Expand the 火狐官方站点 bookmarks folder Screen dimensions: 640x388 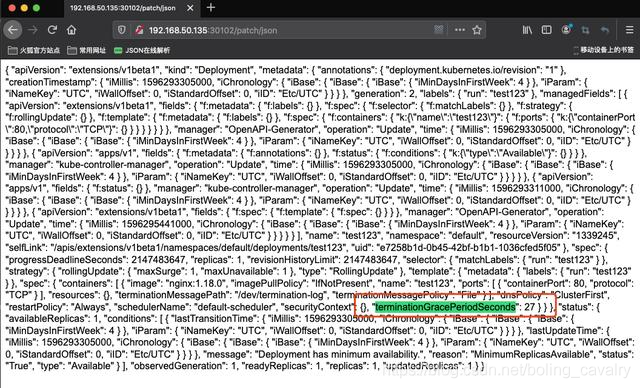(x=34, y=50)
